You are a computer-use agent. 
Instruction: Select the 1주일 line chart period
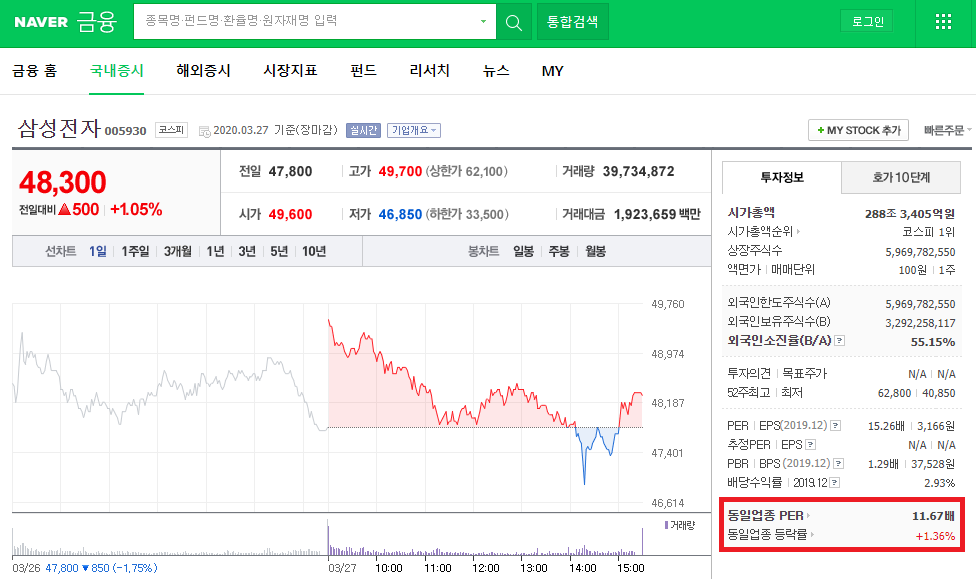coord(136,252)
